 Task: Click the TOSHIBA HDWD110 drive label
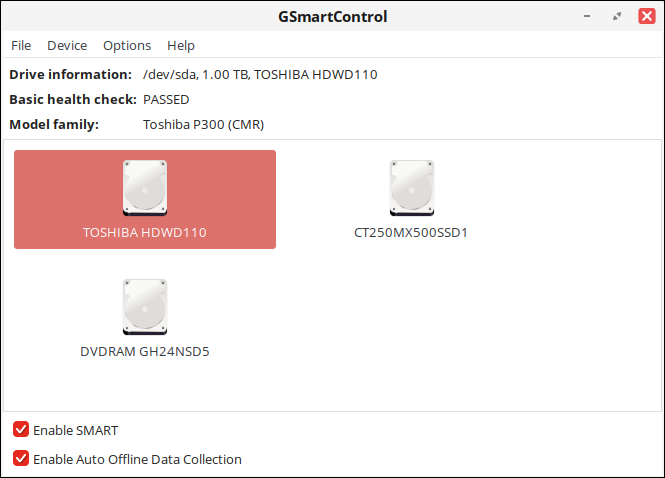pyautogui.click(x=145, y=233)
